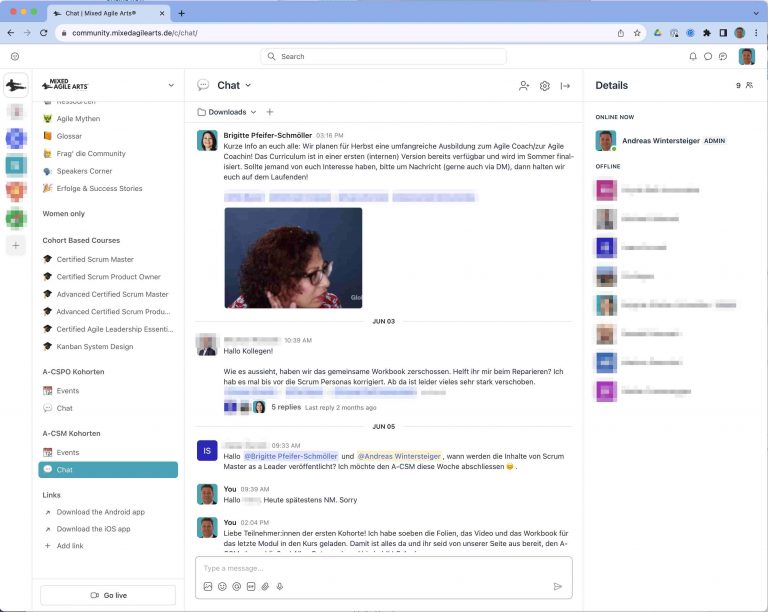
Task: Click the emoji picker in message box
Action: click(222, 586)
